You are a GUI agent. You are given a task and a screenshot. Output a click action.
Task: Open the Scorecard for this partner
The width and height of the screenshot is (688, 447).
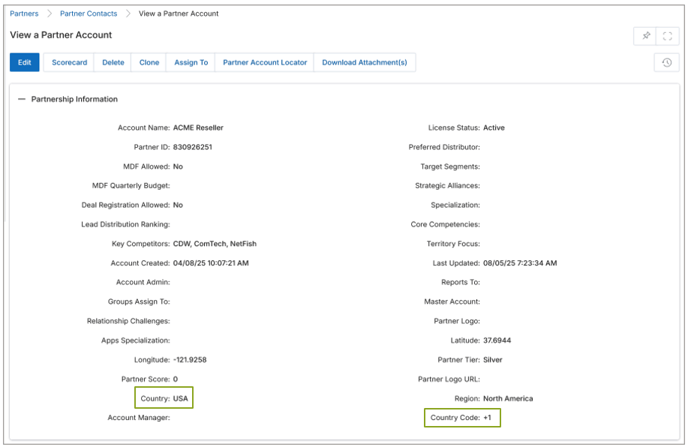pos(69,62)
